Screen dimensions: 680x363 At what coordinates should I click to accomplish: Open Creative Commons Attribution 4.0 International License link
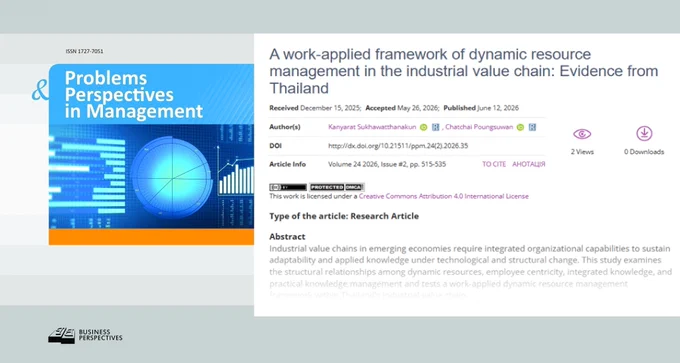click(x=444, y=196)
